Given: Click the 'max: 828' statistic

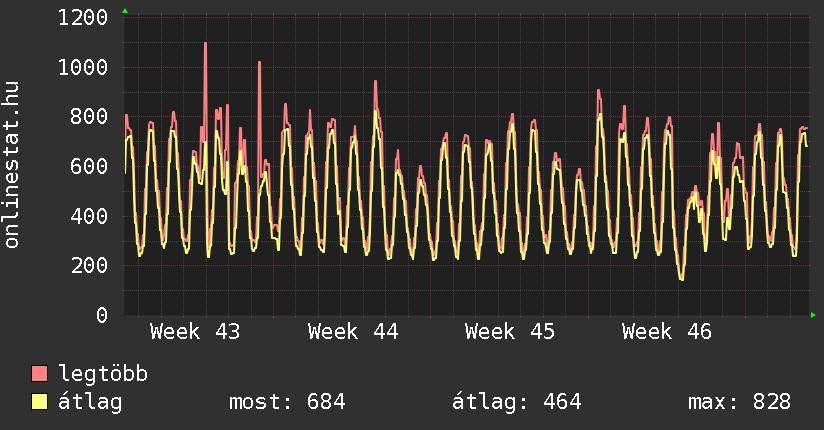Looking at the screenshot, I should click(x=739, y=402).
